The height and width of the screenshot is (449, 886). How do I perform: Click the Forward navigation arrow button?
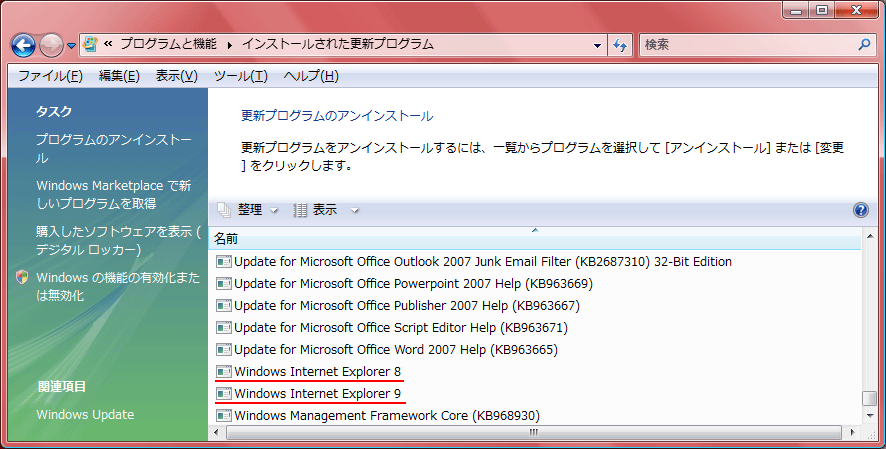tap(51, 45)
